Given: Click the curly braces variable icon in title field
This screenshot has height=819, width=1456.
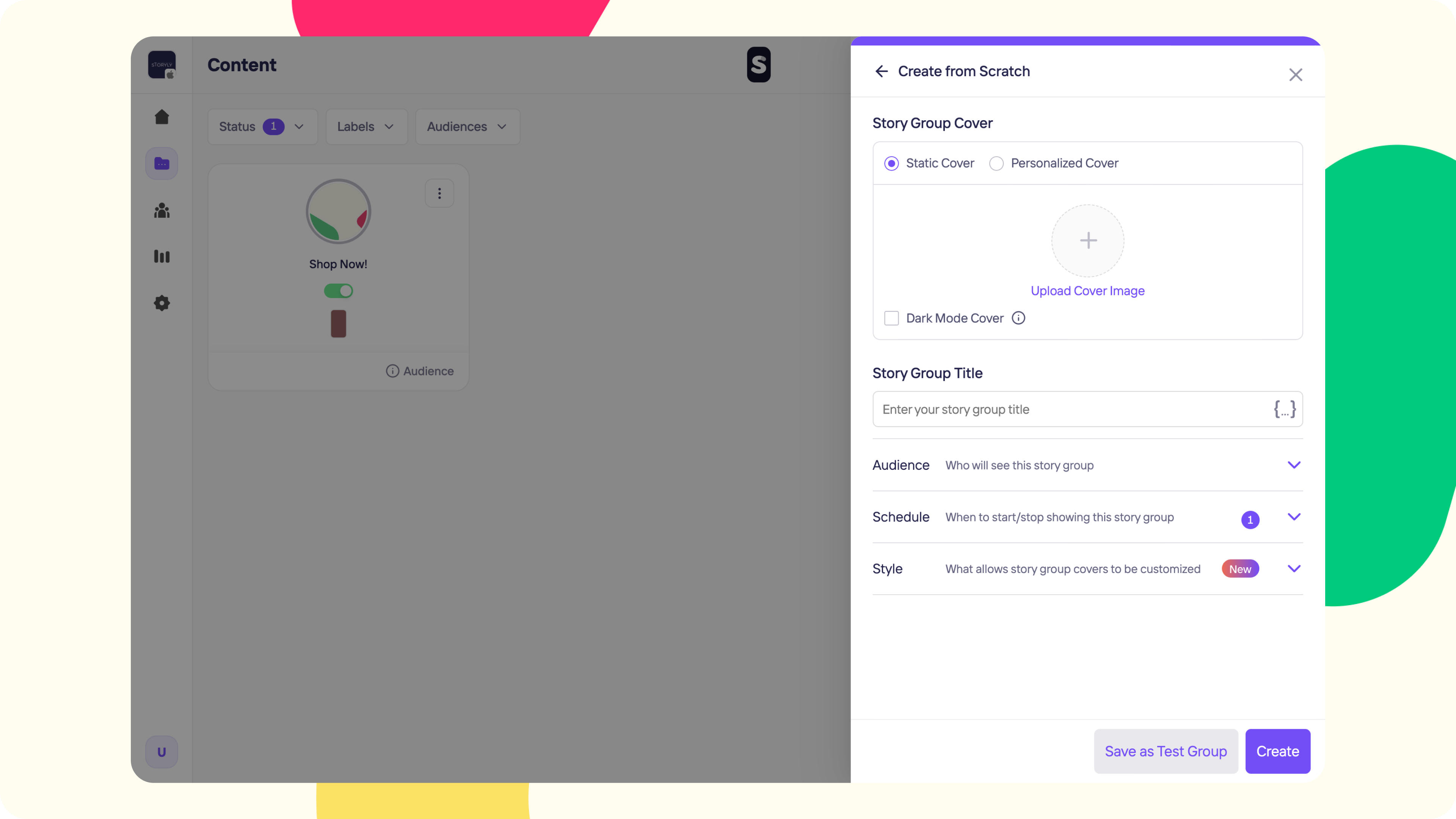Looking at the screenshot, I should coord(1284,409).
